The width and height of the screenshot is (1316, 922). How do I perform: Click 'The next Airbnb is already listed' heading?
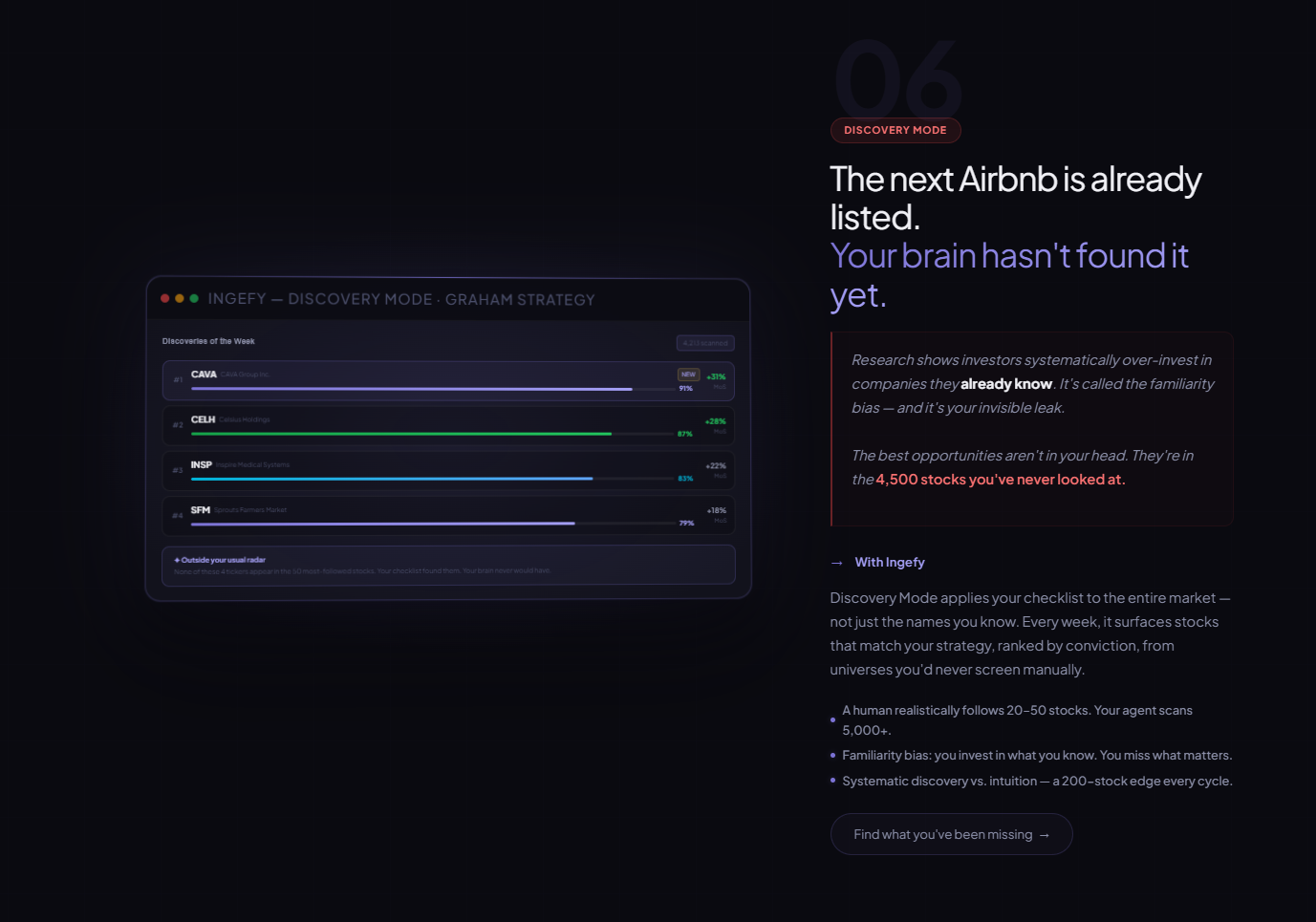click(x=1016, y=198)
